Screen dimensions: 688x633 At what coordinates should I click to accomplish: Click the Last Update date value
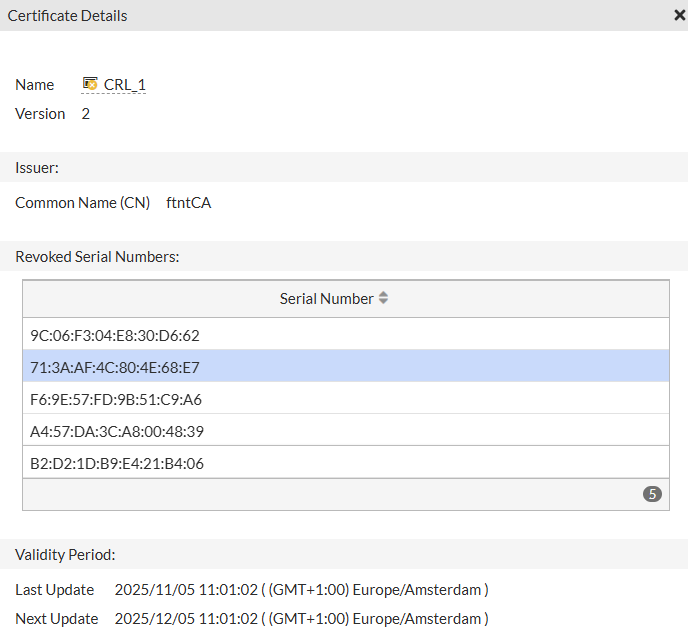pyautogui.click(x=301, y=589)
